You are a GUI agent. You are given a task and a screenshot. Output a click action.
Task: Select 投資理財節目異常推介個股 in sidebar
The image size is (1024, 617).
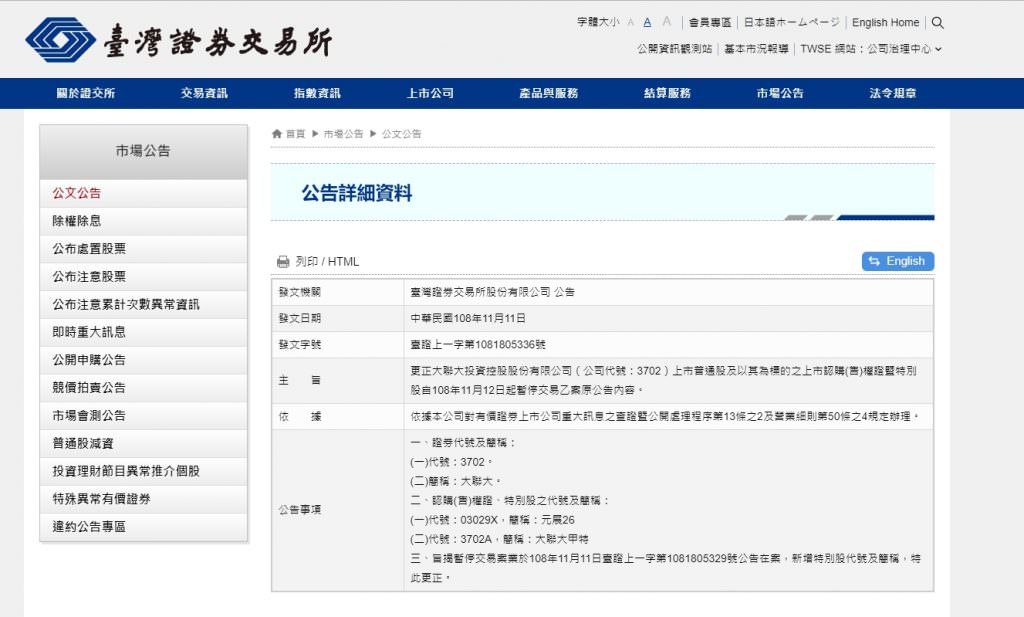pyautogui.click(x=144, y=471)
